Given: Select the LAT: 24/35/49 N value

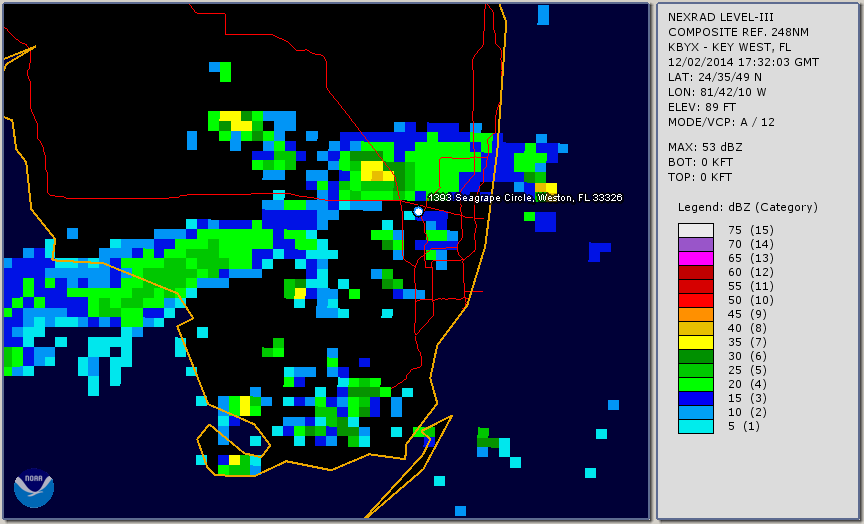Looking at the screenshot, I should (715, 77).
